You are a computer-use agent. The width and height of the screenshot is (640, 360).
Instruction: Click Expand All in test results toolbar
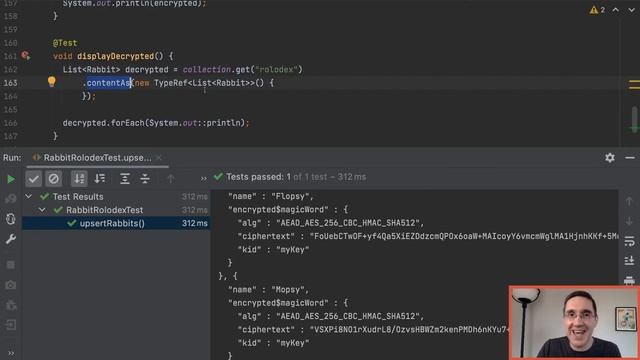pos(124,179)
